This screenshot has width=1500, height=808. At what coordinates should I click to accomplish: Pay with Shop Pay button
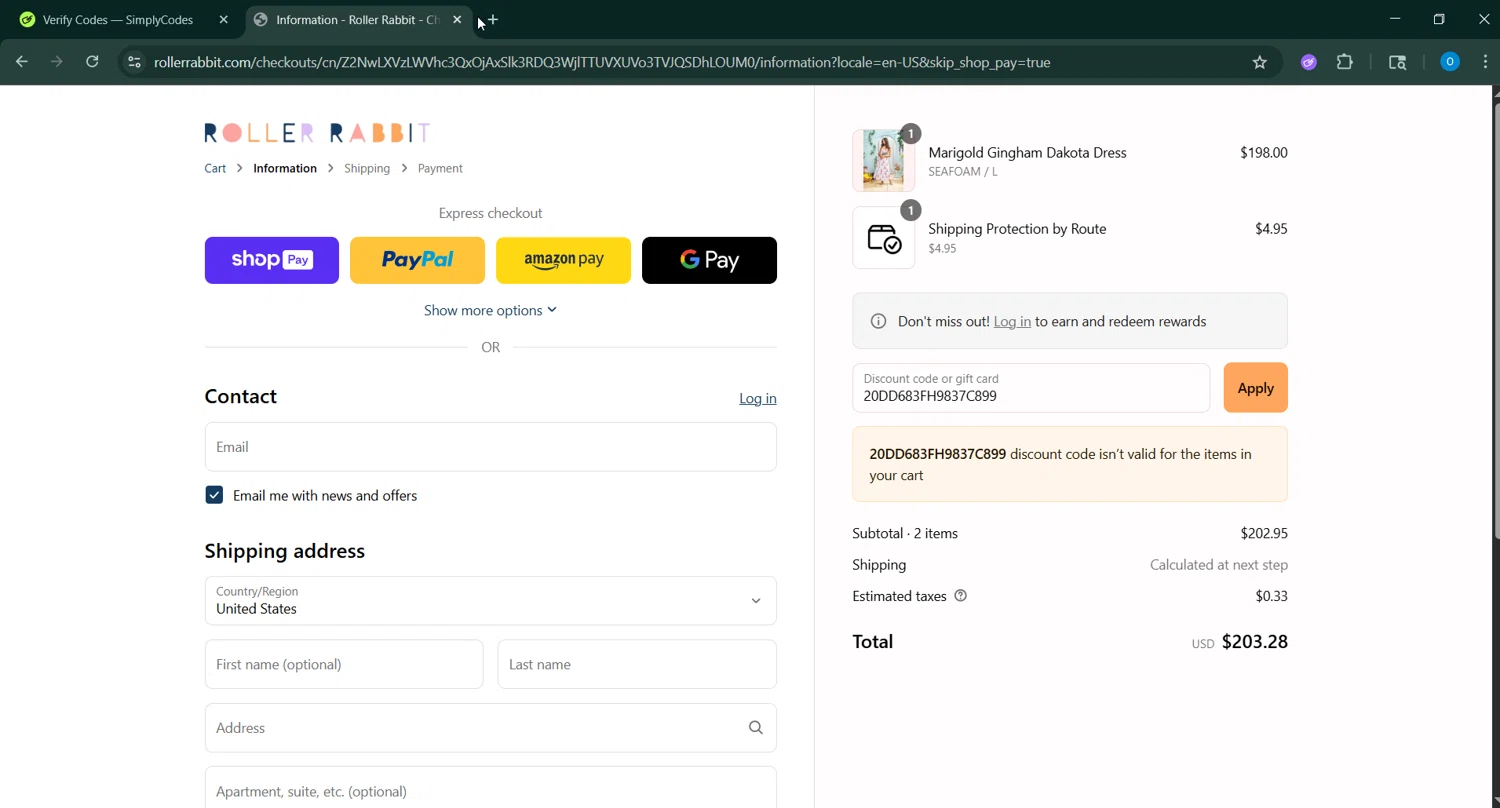[x=272, y=260]
